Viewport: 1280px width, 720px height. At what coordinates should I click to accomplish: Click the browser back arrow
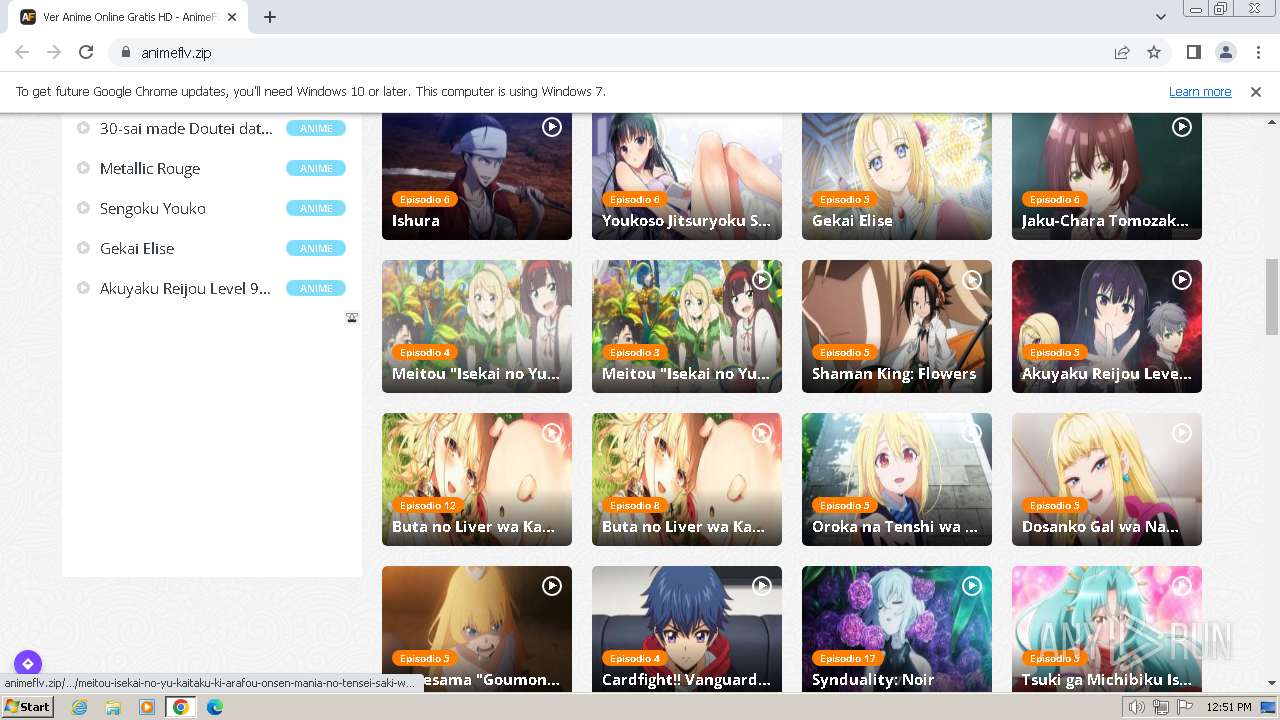[x=22, y=52]
